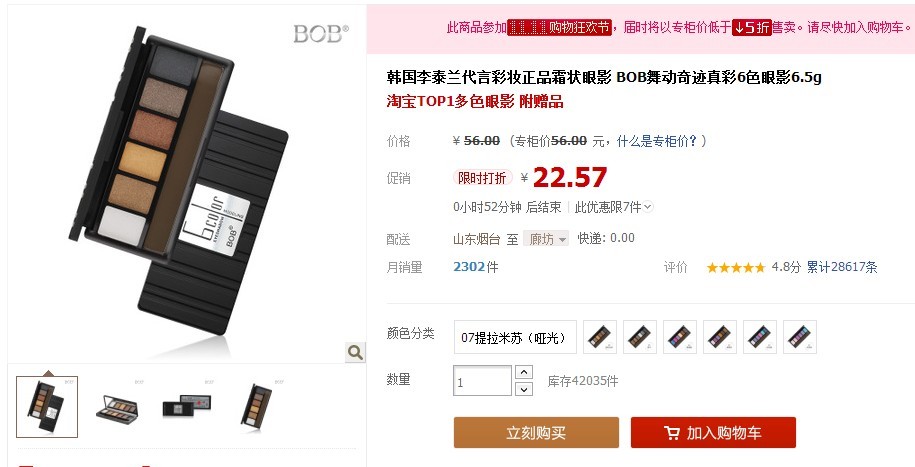Click the 立刻购买 buy now button
The height and width of the screenshot is (467, 915).
pos(536,433)
